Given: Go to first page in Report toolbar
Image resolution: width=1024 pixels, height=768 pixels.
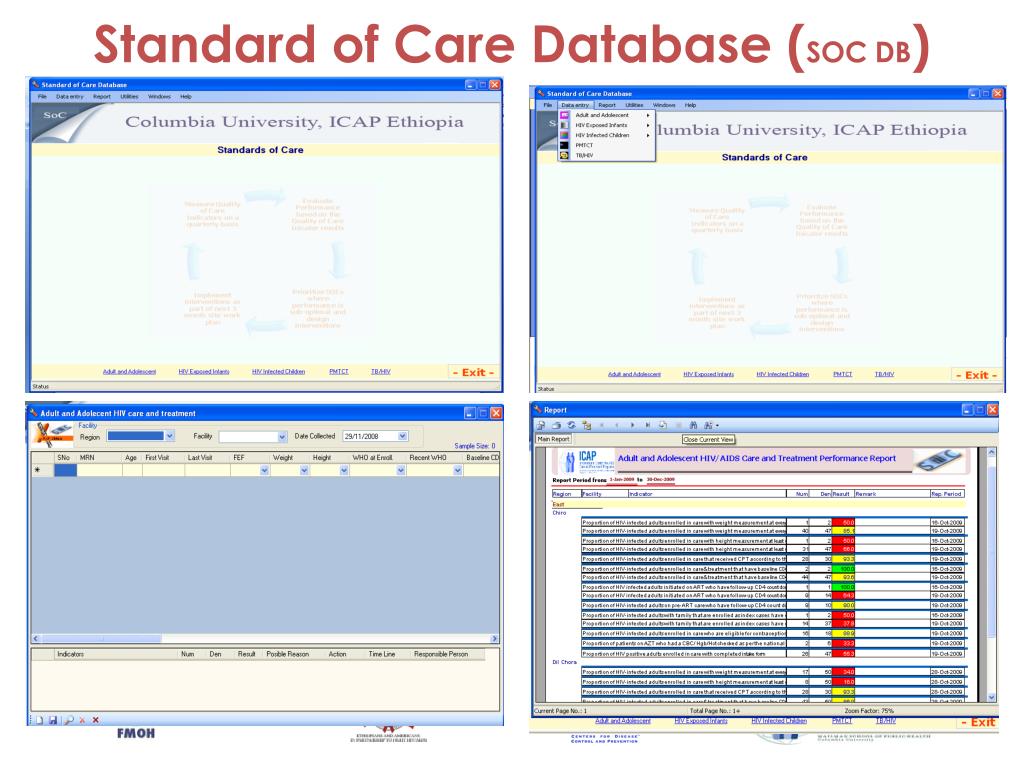Looking at the screenshot, I should 601,425.
